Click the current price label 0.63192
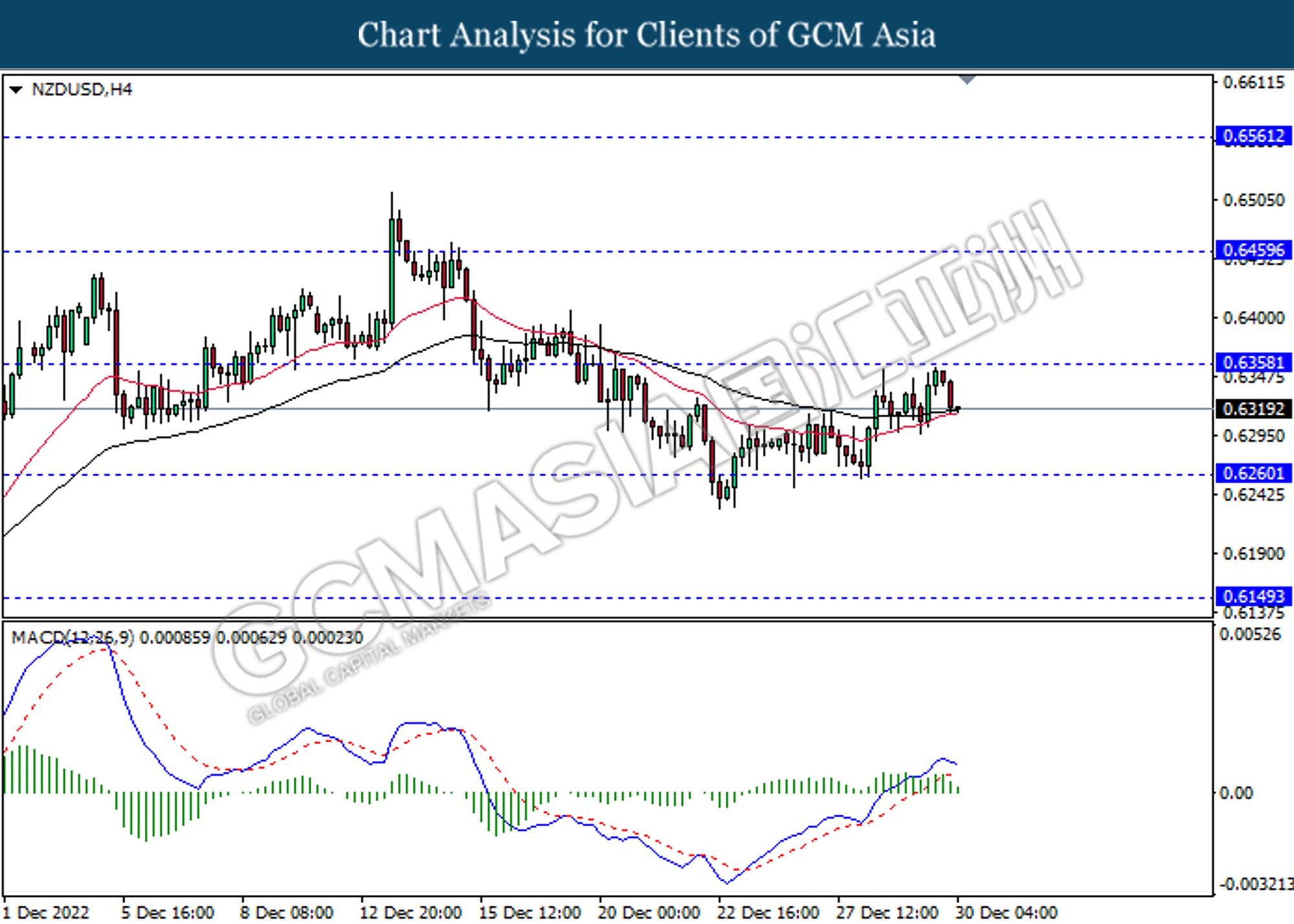This screenshot has height=924, width=1294. [1253, 409]
